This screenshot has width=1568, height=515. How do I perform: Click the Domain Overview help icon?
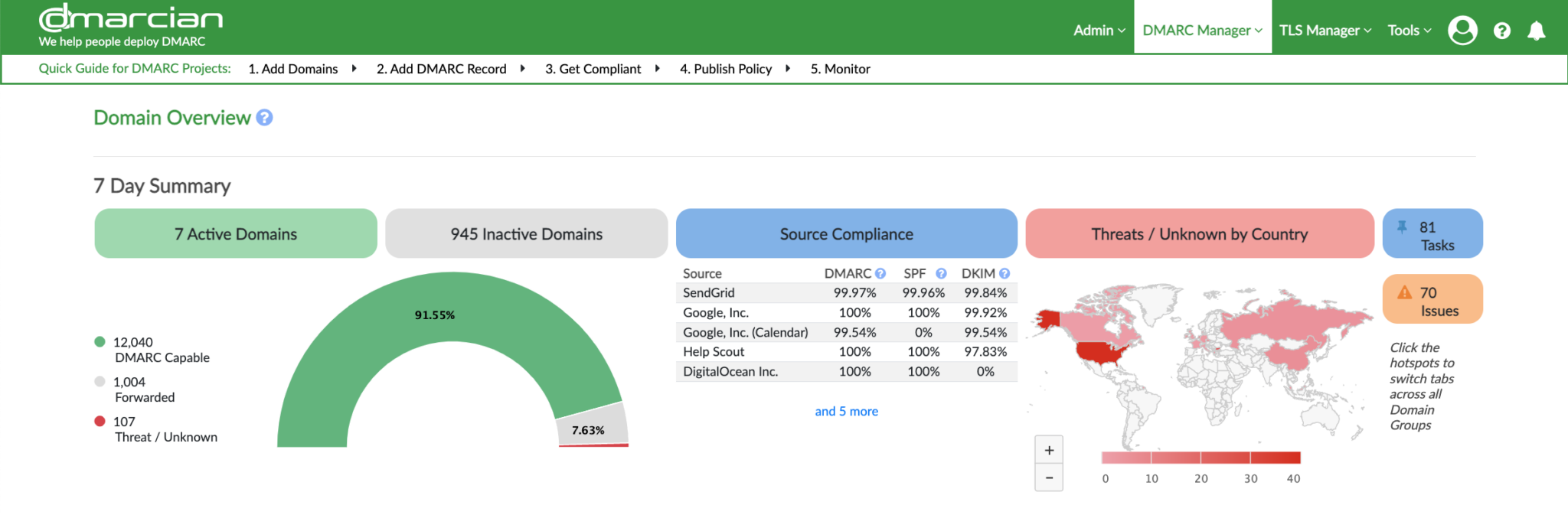[264, 118]
